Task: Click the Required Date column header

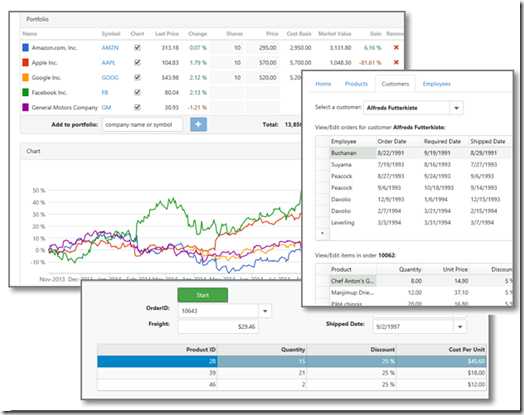Action: coord(446,141)
